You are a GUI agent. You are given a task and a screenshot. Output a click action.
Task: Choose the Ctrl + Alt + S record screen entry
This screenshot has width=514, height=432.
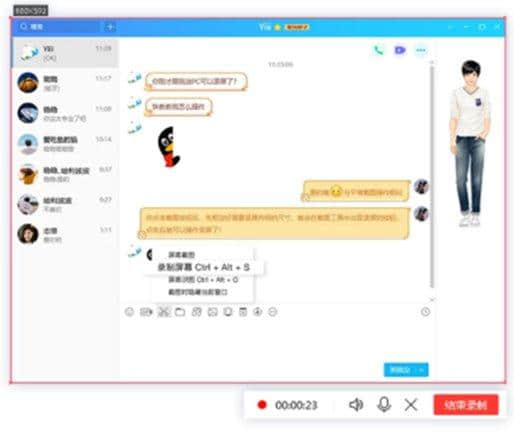204,267
